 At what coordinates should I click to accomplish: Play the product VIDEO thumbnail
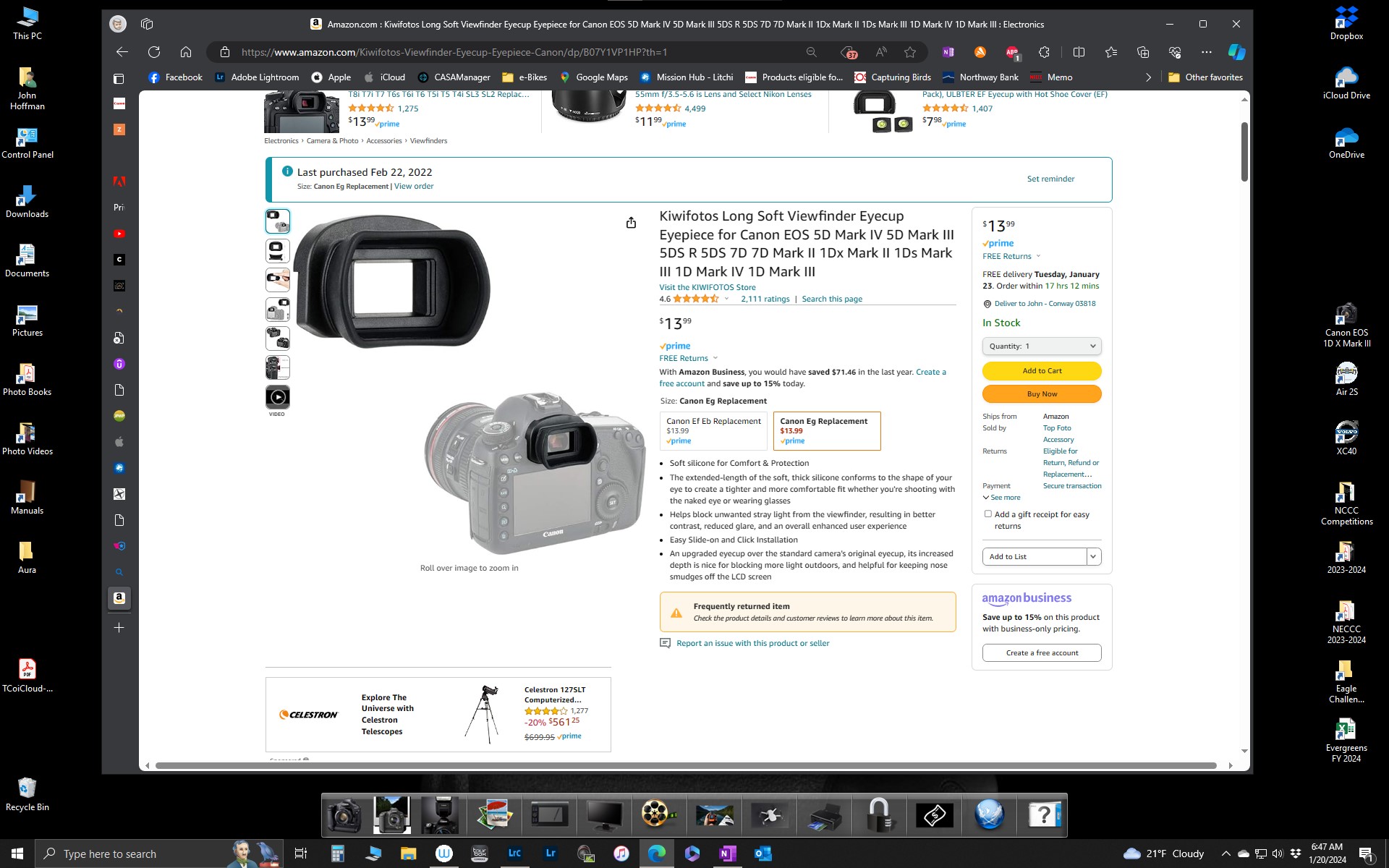[278, 396]
